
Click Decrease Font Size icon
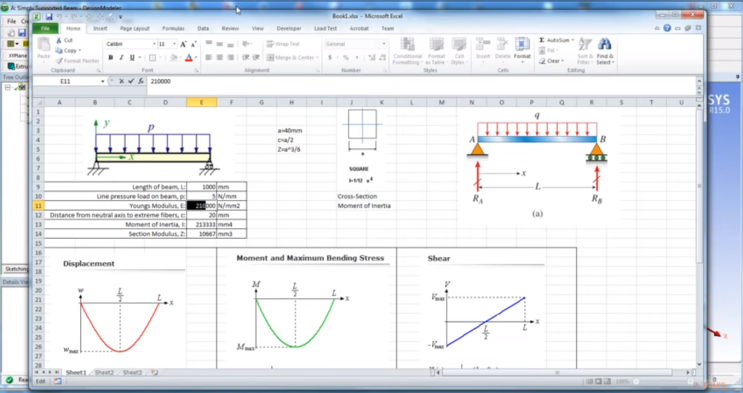click(193, 44)
